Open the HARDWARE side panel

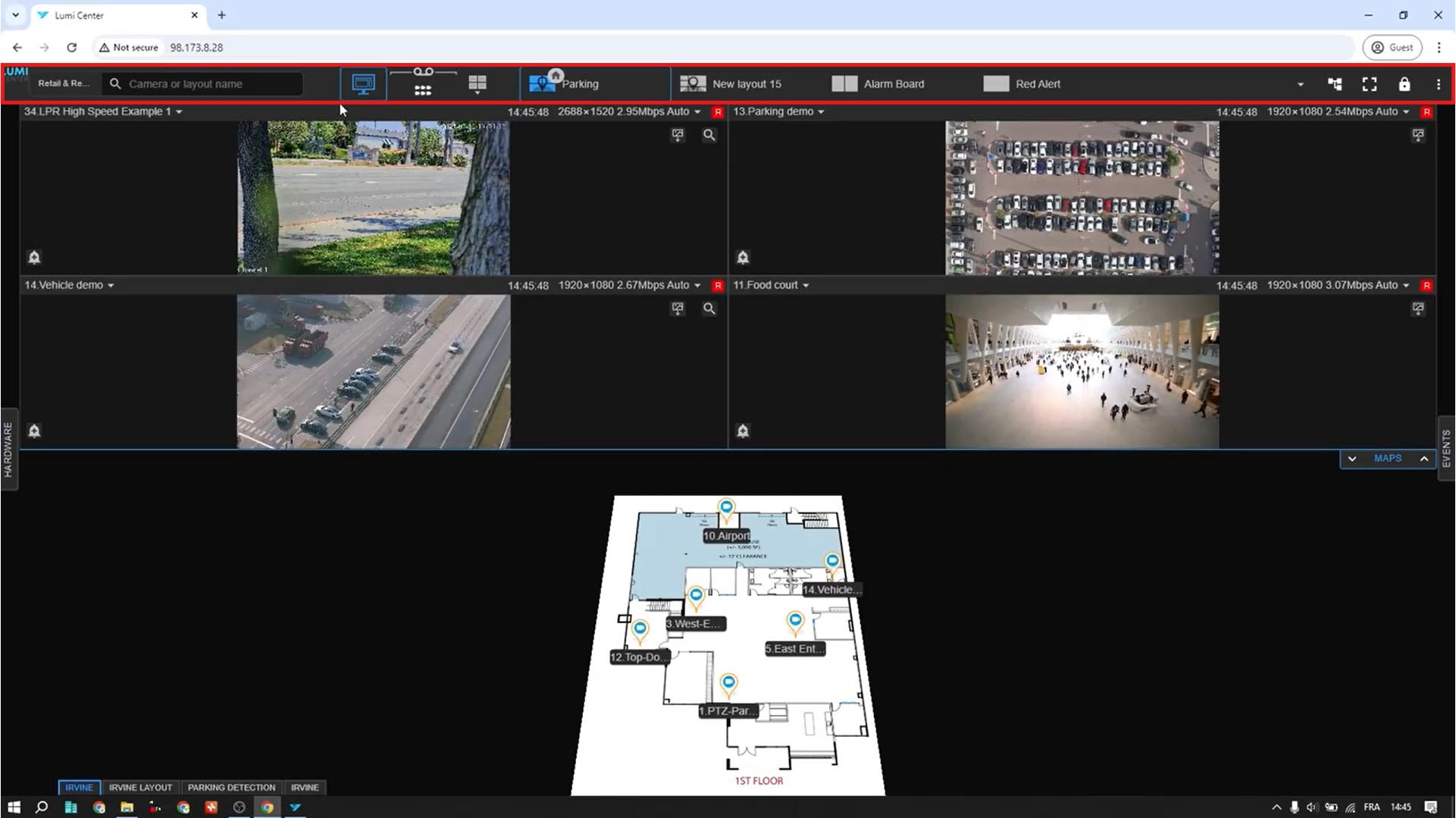(8, 450)
